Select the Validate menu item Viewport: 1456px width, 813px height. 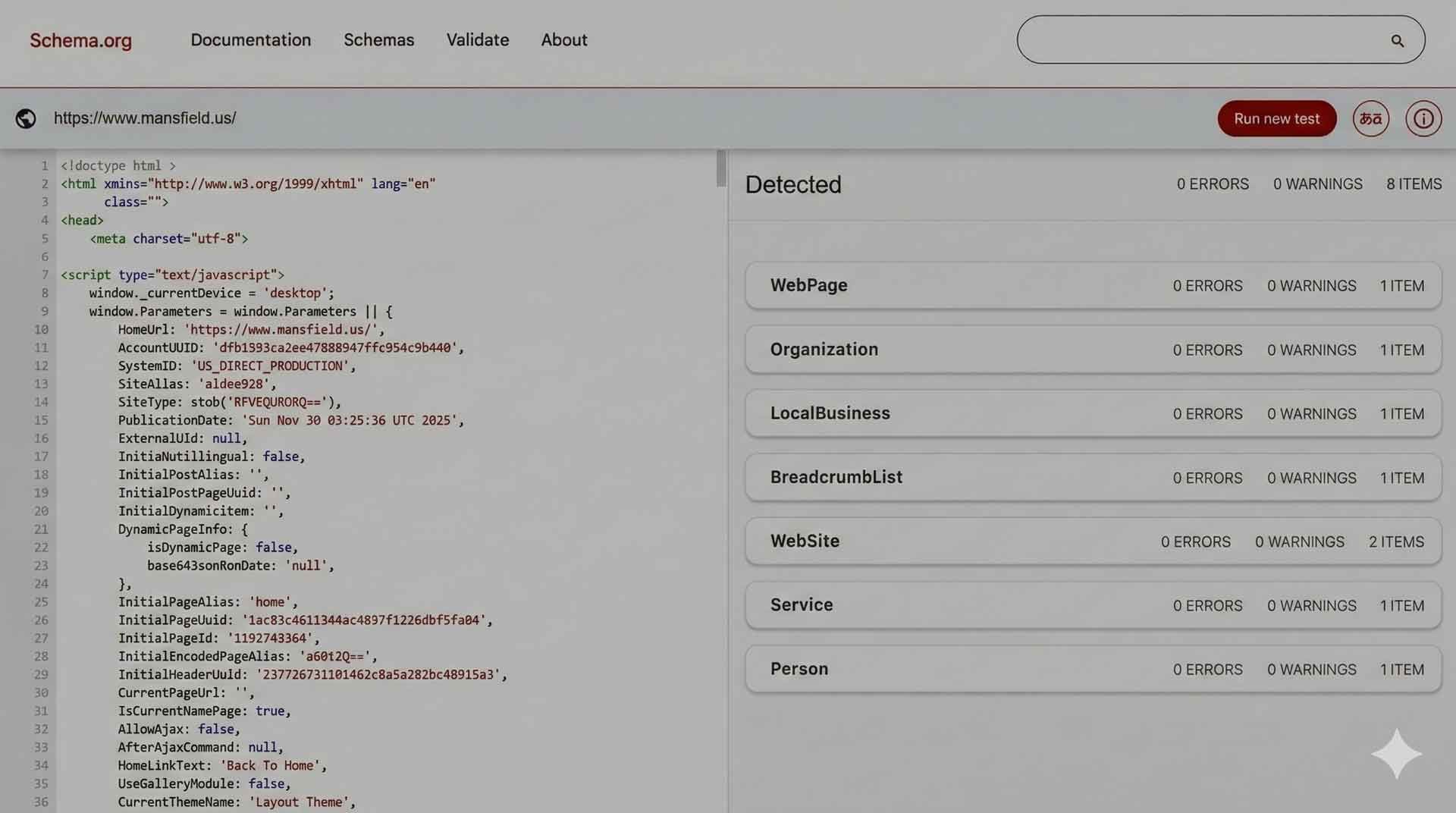(478, 39)
